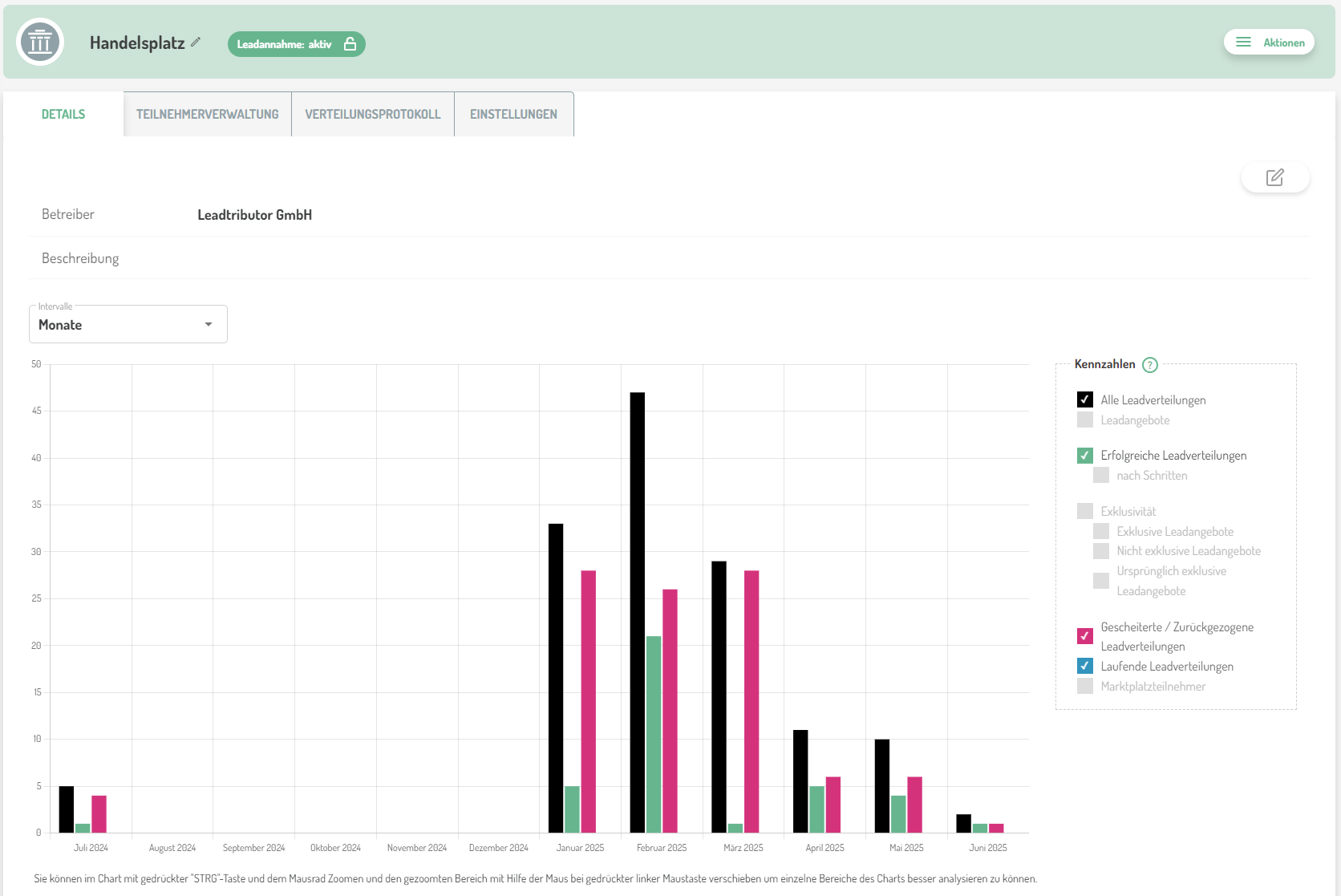
Task: Switch to the Teilnehmerverwaltung tab
Action: coord(207,114)
